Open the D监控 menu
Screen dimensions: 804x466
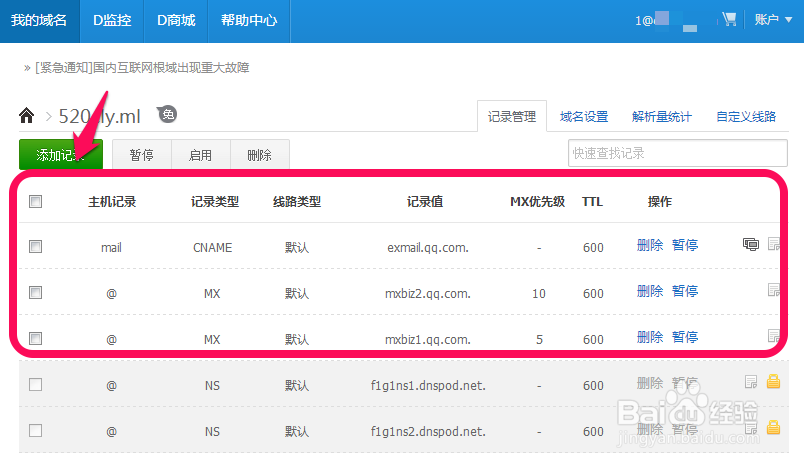[112, 21]
